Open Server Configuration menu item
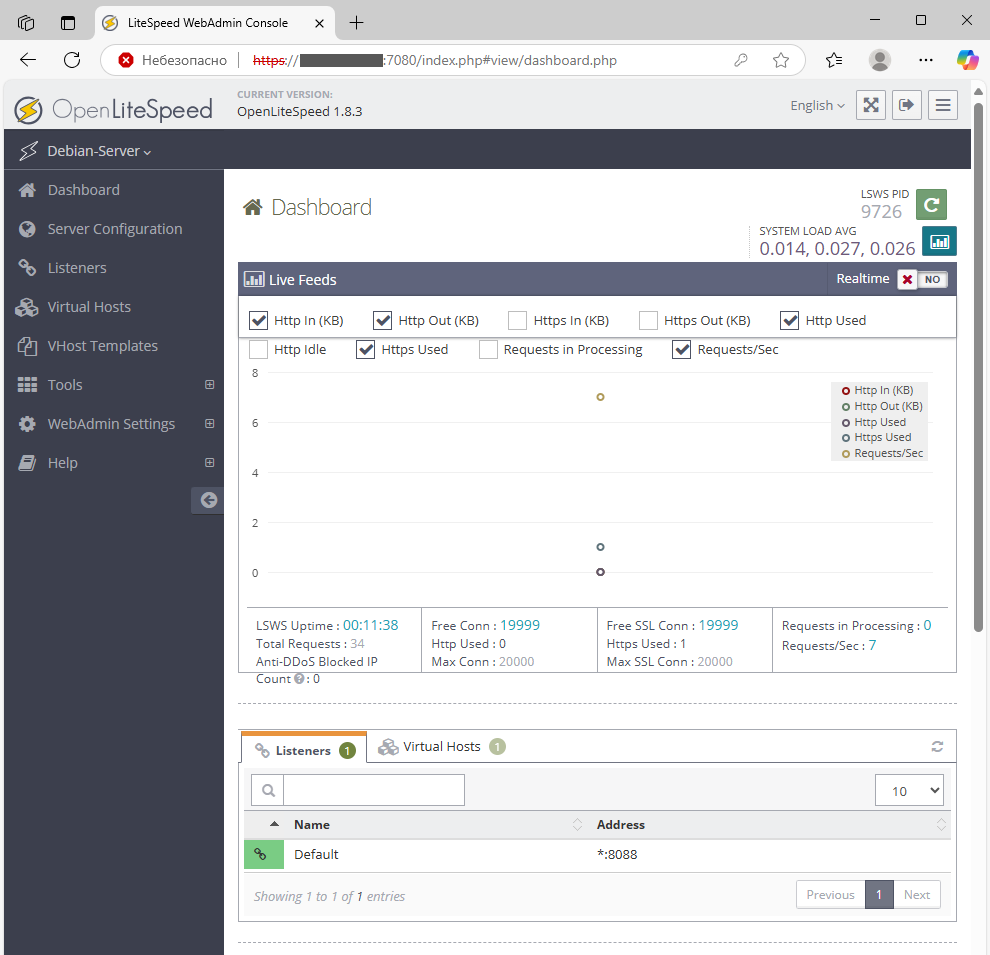Image resolution: width=990 pixels, height=955 pixels. 114,229
